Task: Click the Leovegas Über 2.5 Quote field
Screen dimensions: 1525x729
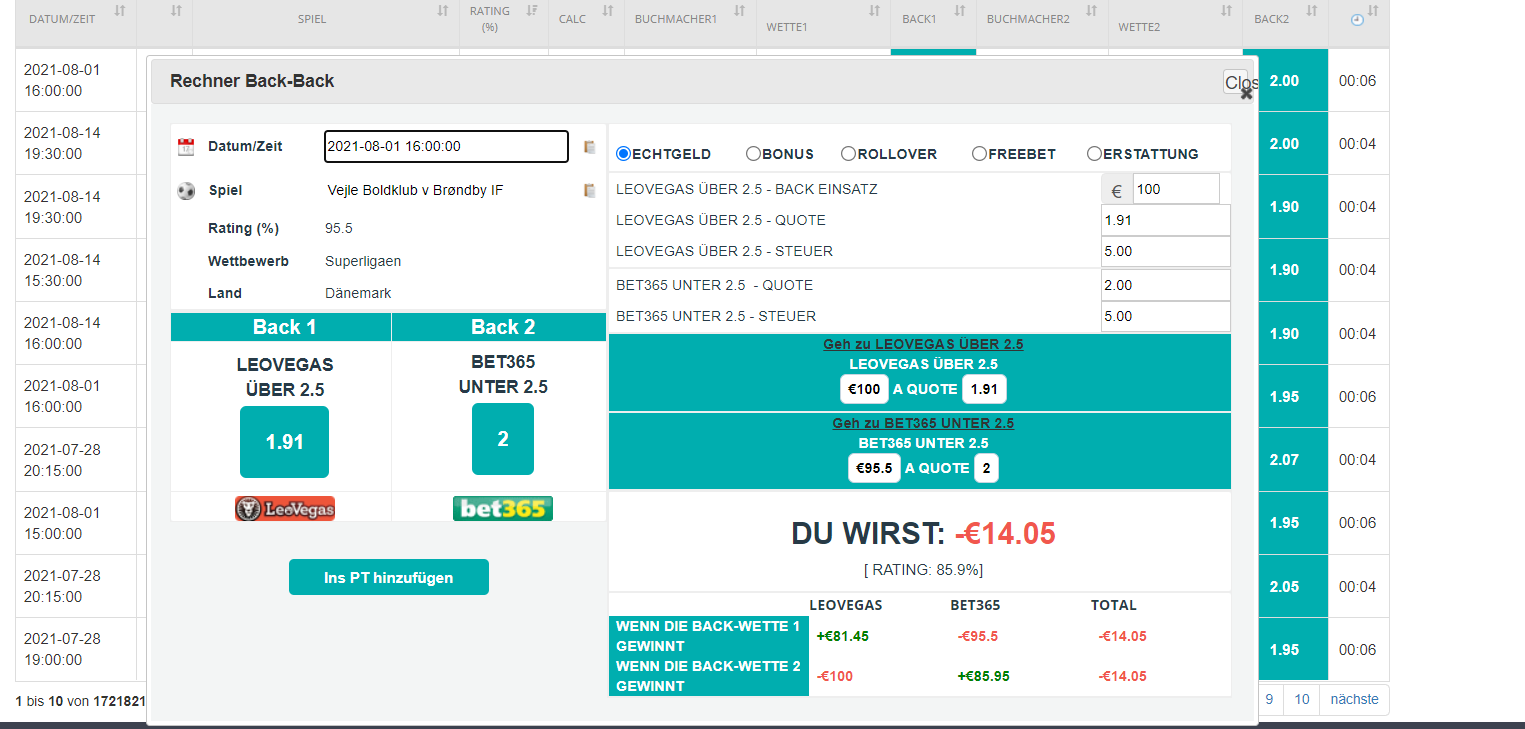Action: (x=1165, y=220)
